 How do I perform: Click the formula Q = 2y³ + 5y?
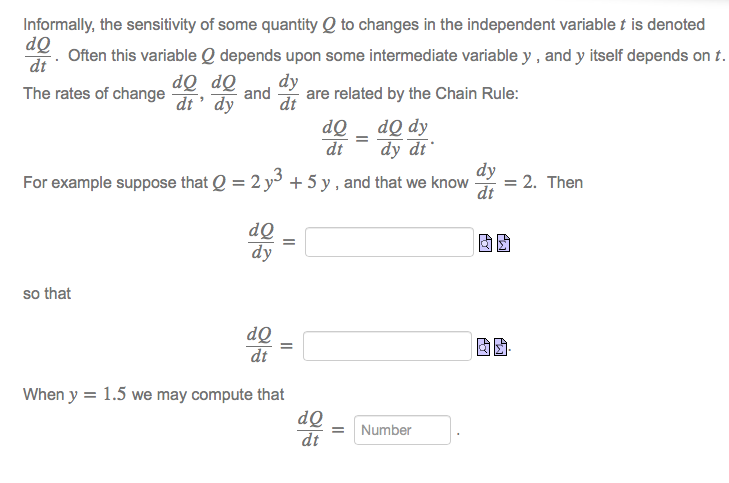point(271,180)
